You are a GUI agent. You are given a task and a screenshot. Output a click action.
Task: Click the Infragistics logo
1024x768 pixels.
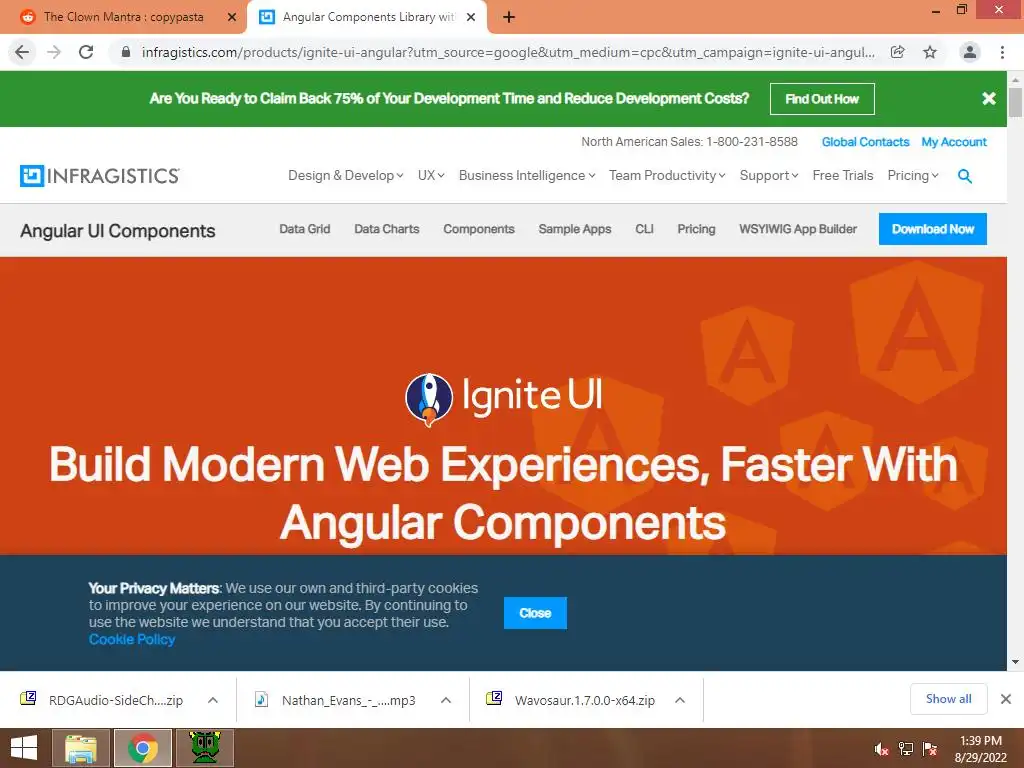pos(99,176)
